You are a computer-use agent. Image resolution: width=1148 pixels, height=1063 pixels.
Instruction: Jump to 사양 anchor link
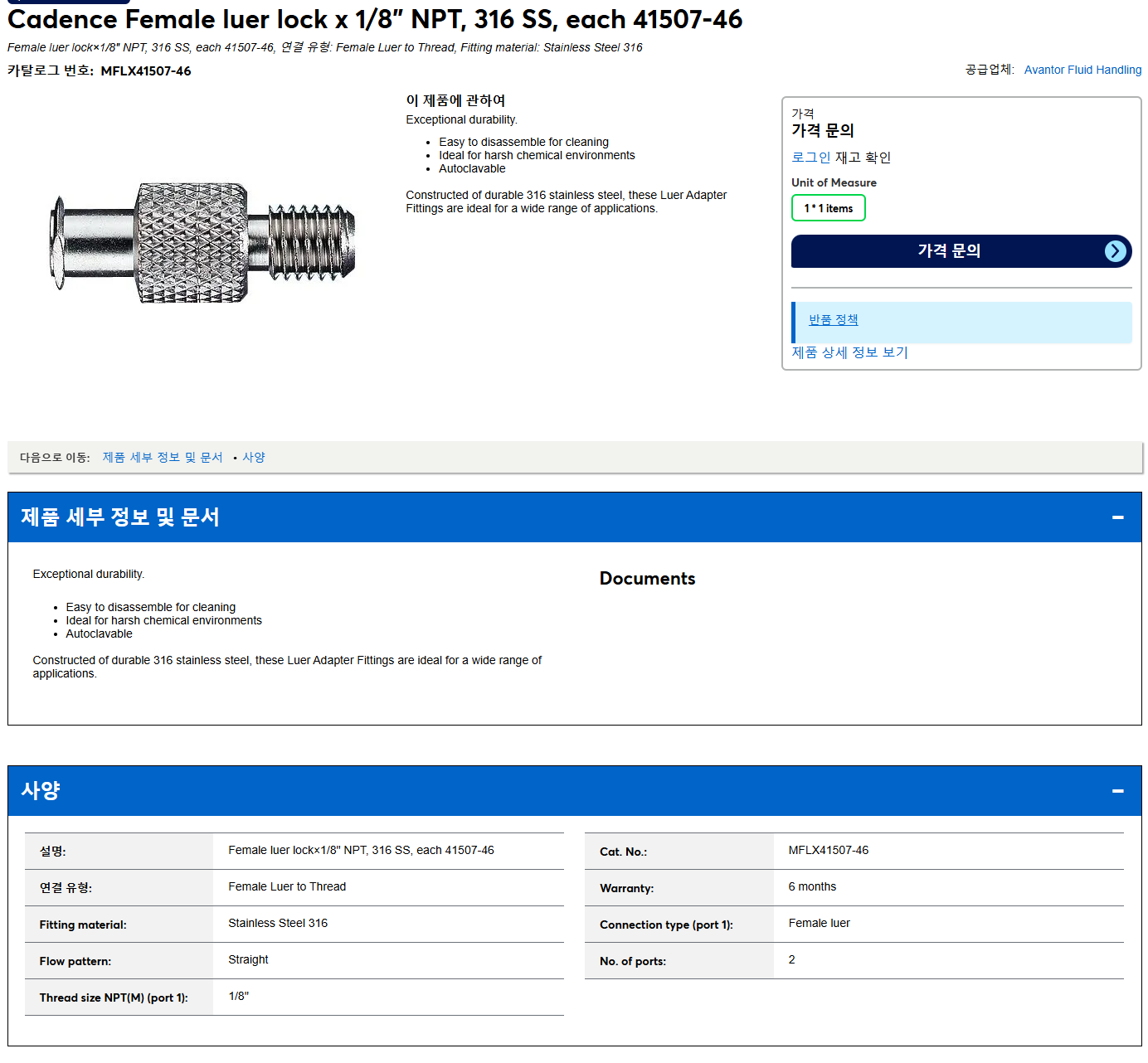point(254,458)
